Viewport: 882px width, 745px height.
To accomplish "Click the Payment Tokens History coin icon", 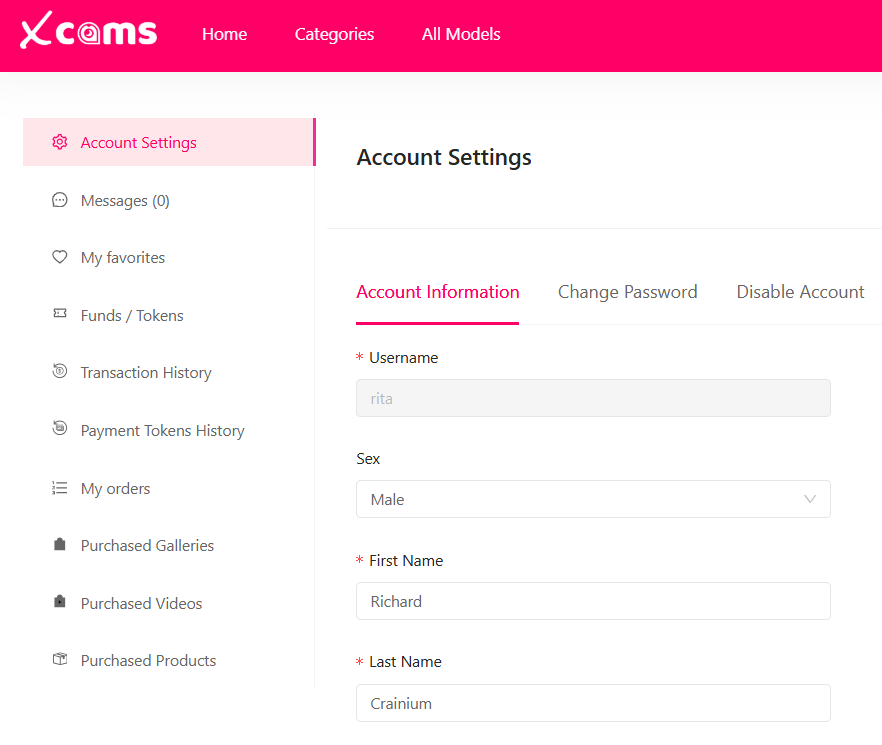I will click(x=60, y=430).
